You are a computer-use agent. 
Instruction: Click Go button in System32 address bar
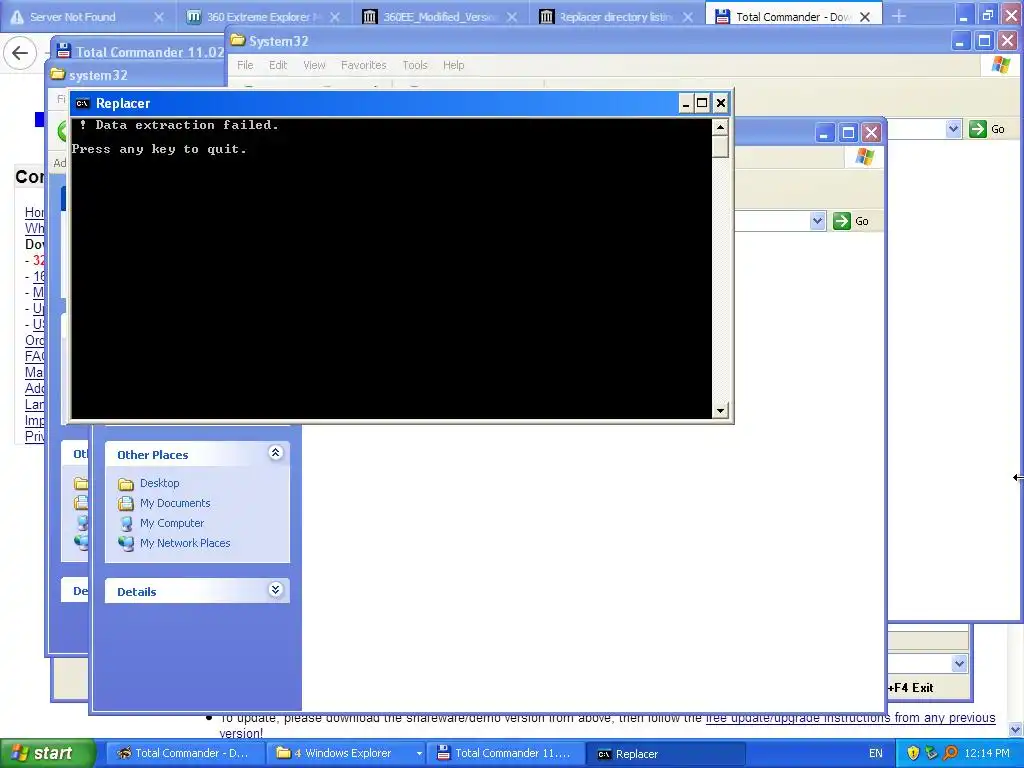pyautogui.click(x=987, y=129)
